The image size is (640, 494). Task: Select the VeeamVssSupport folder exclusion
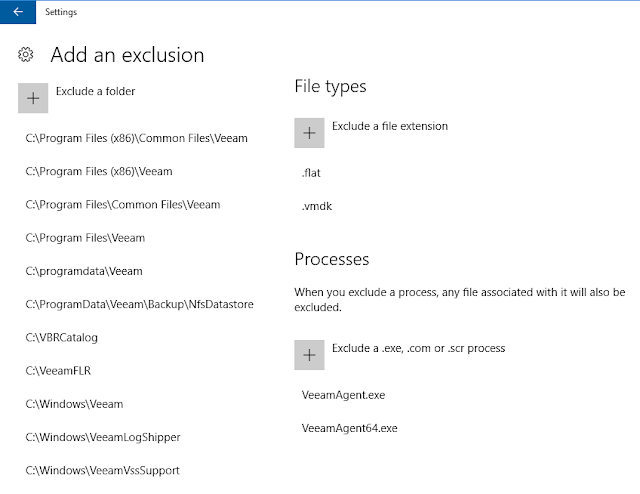(103, 470)
